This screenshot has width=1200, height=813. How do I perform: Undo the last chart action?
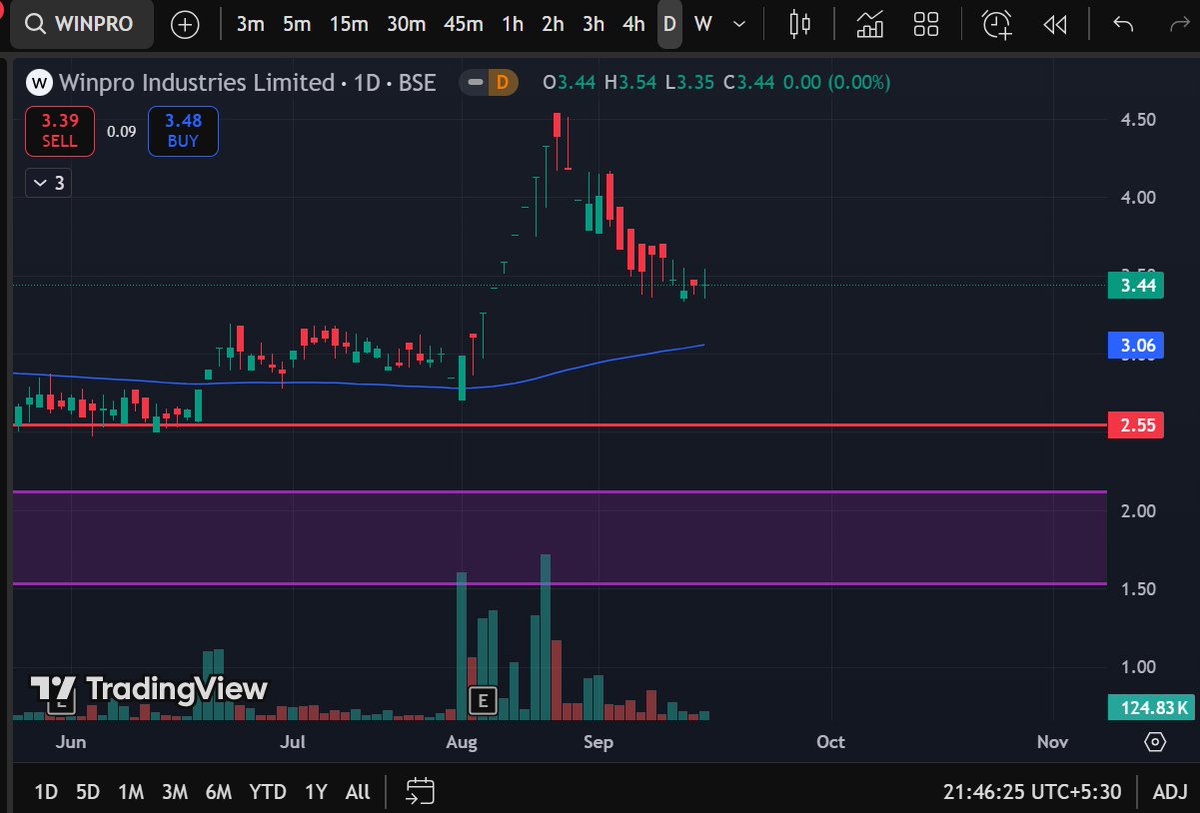point(1124,24)
